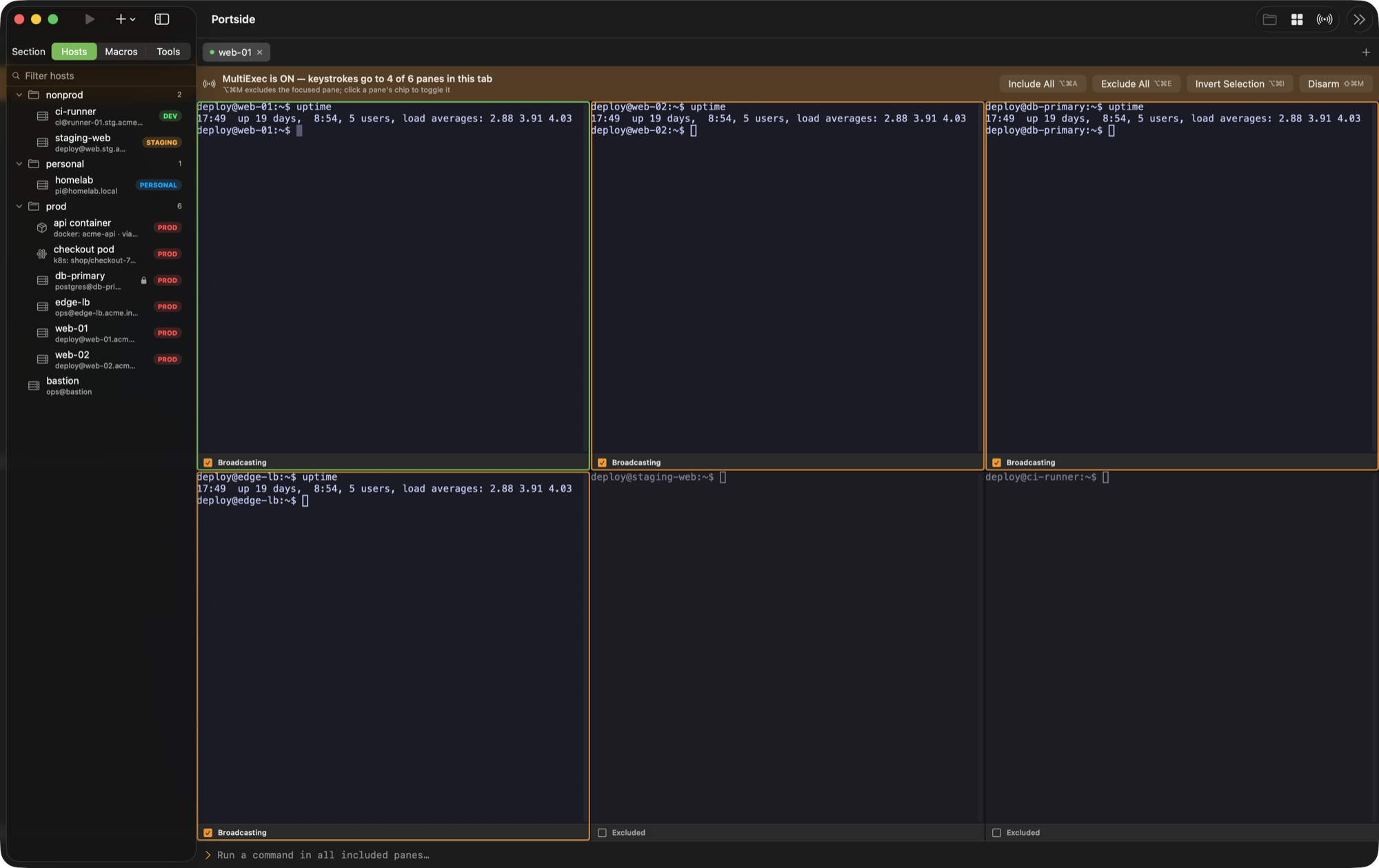
Task: Click the web-01 pane scrollbar
Action: pyautogui.click(x=586, y=278)
